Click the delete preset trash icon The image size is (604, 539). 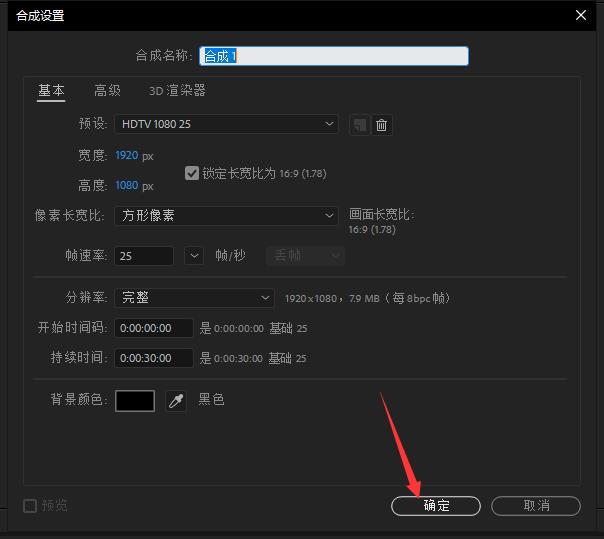tap(381, 125)
